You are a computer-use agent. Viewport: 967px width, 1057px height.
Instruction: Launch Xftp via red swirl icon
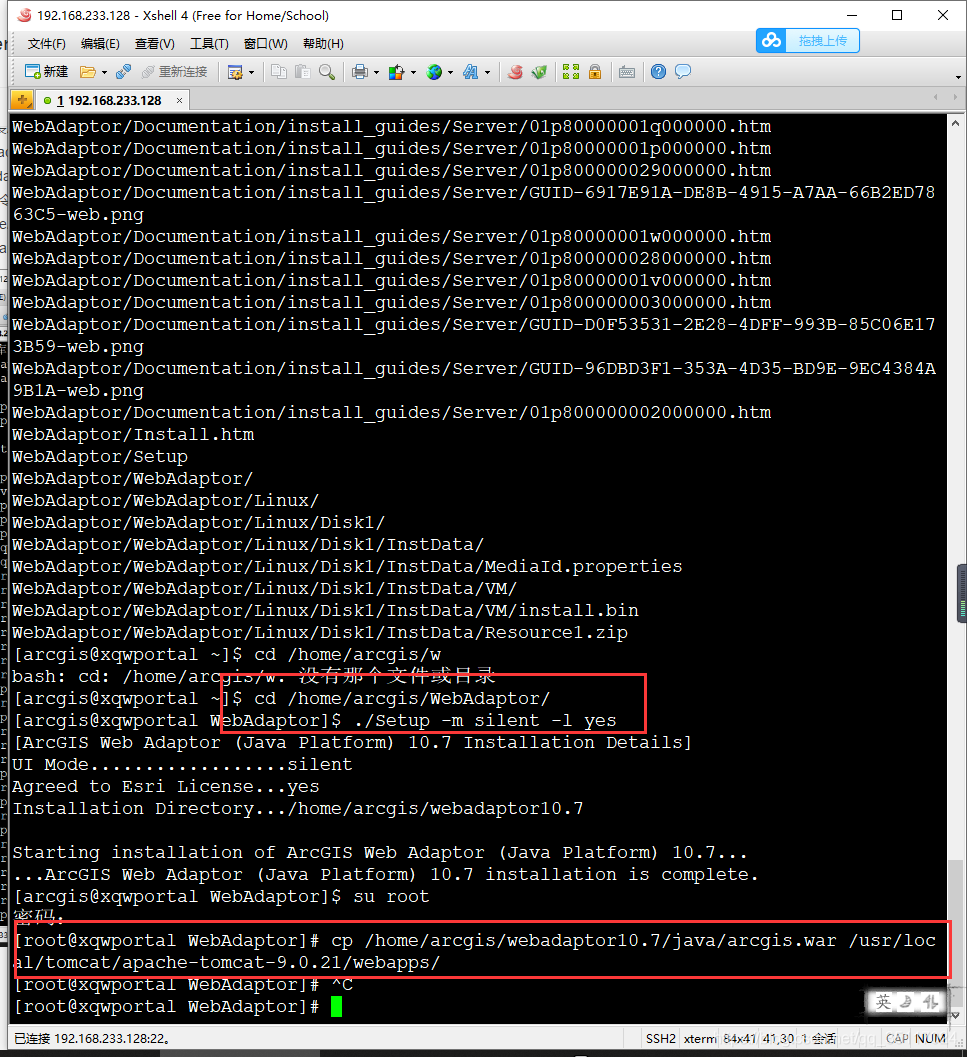click(515, 71)
